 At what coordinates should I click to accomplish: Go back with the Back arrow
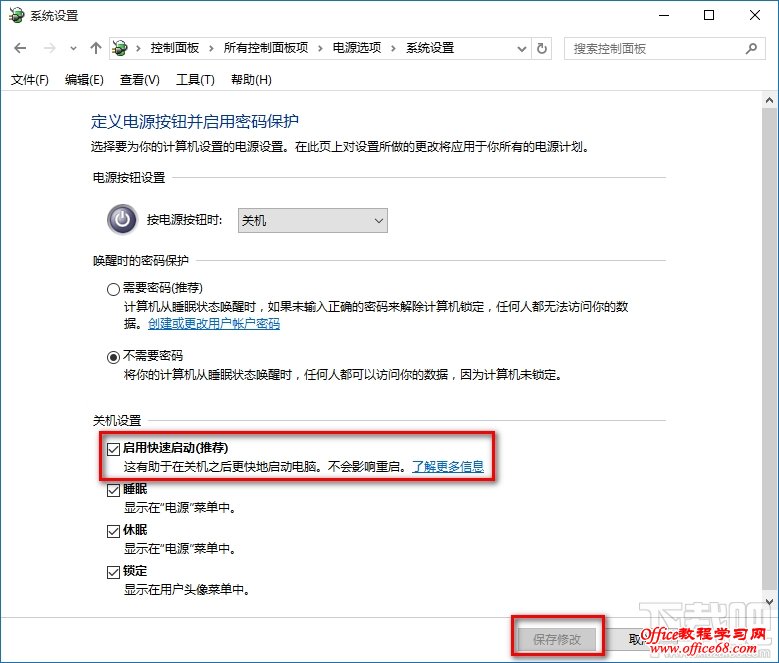(20, 48)
